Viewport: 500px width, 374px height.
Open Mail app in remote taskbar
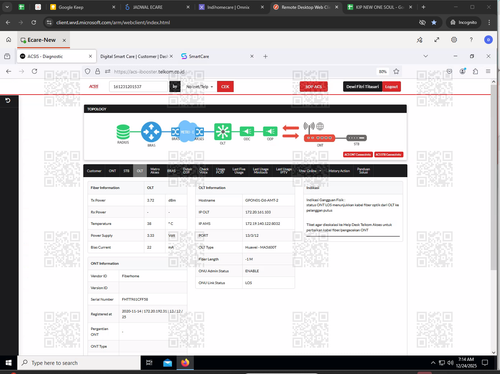(168, 363)
